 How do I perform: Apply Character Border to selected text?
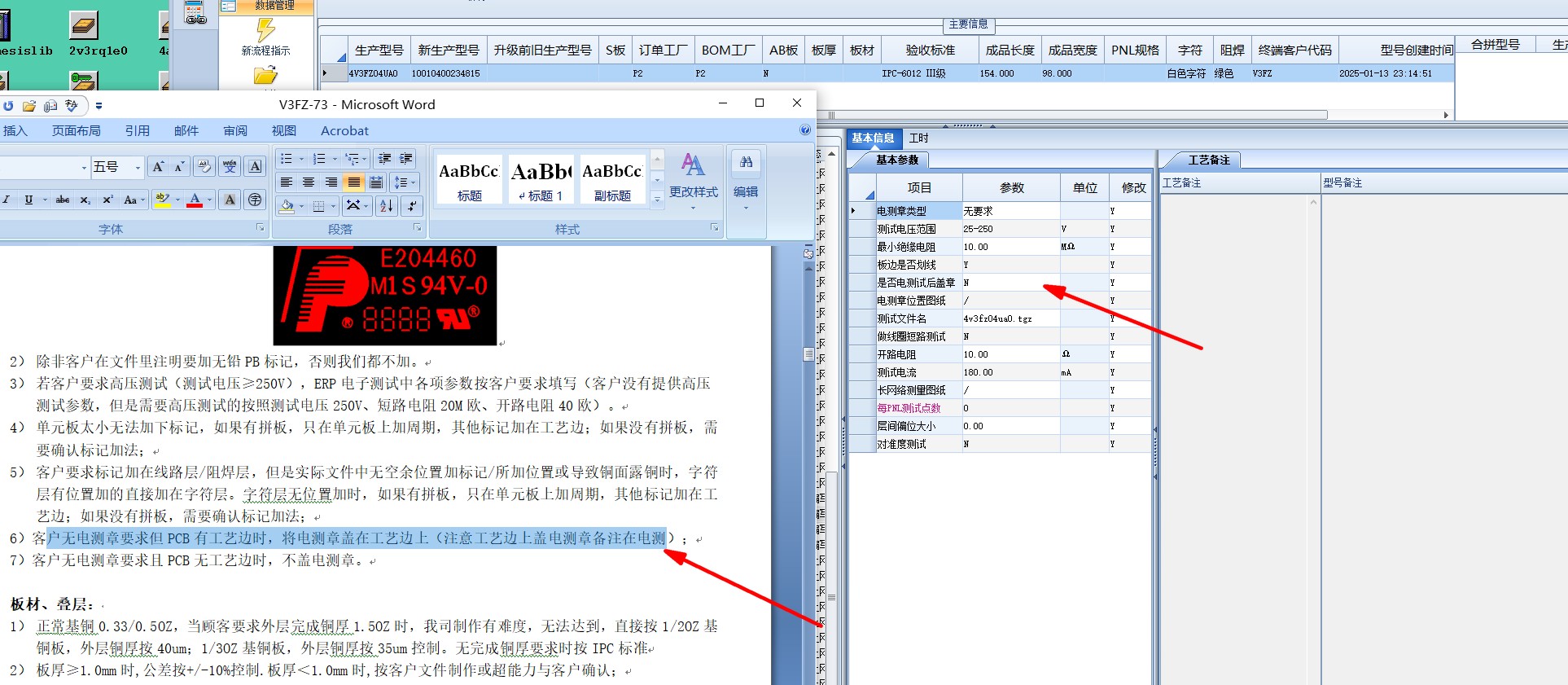255,167
